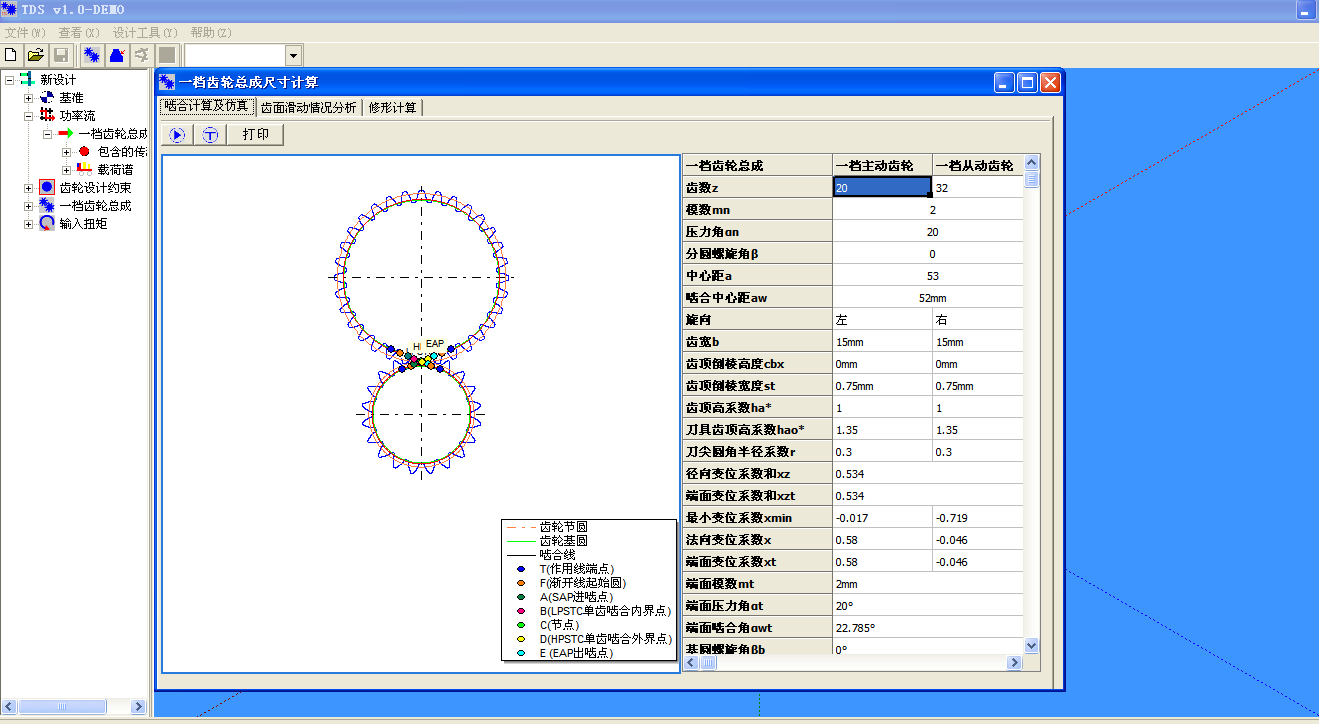Click the 中心距a value 53
This screenshot has height=724, width=1319.
coord(932,276)
